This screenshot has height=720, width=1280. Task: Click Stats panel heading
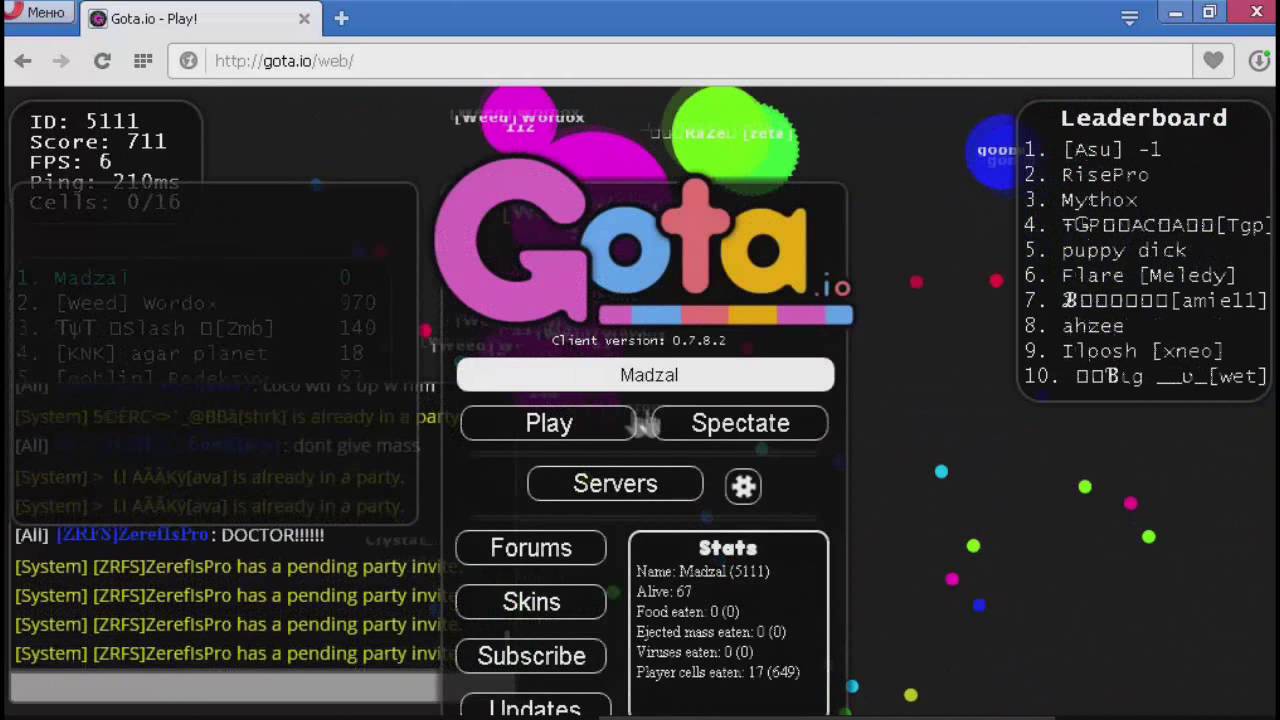click(728, 548)
